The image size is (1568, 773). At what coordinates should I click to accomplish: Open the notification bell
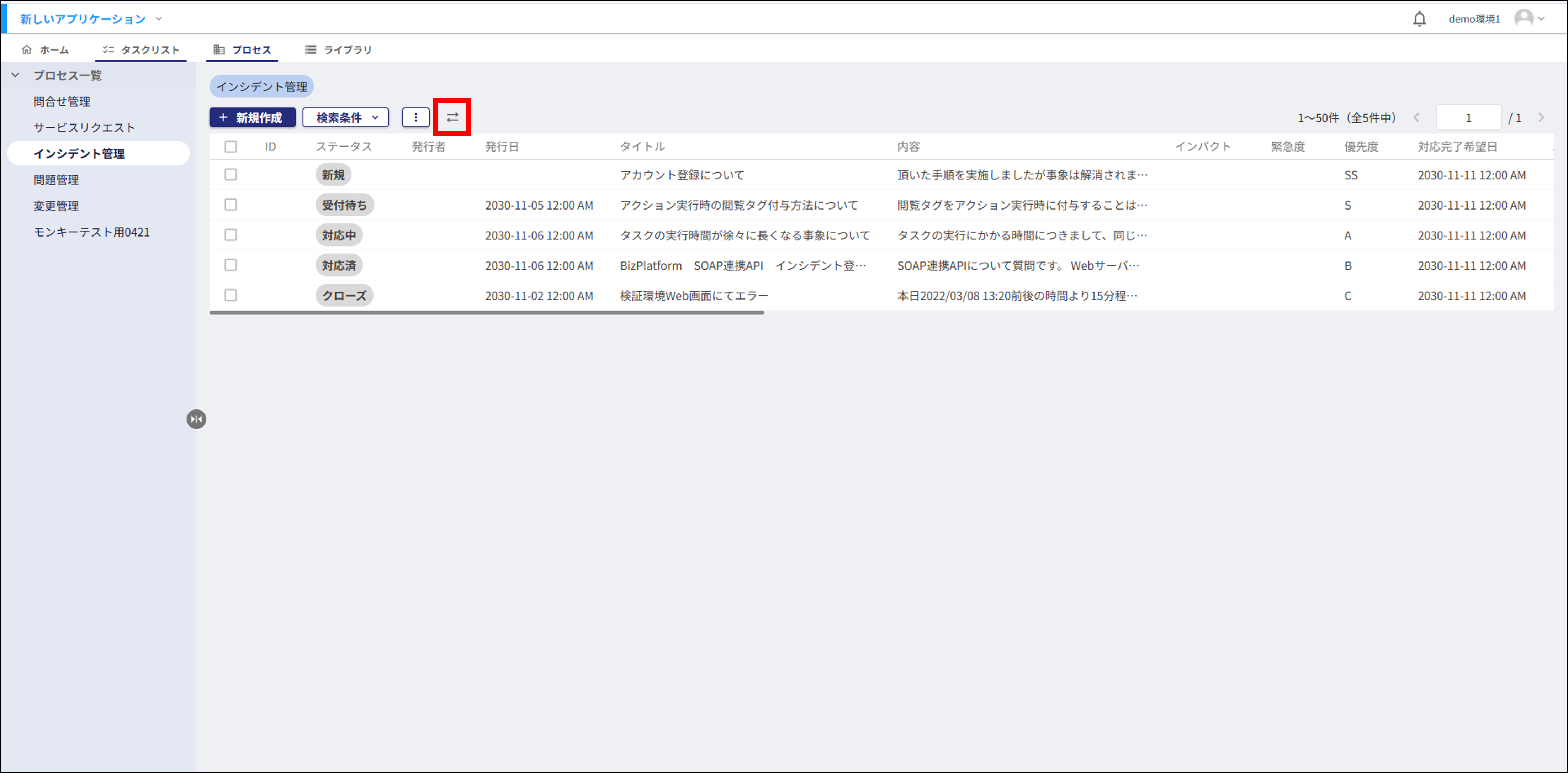pyautogui.click(x=1419, y=18)
